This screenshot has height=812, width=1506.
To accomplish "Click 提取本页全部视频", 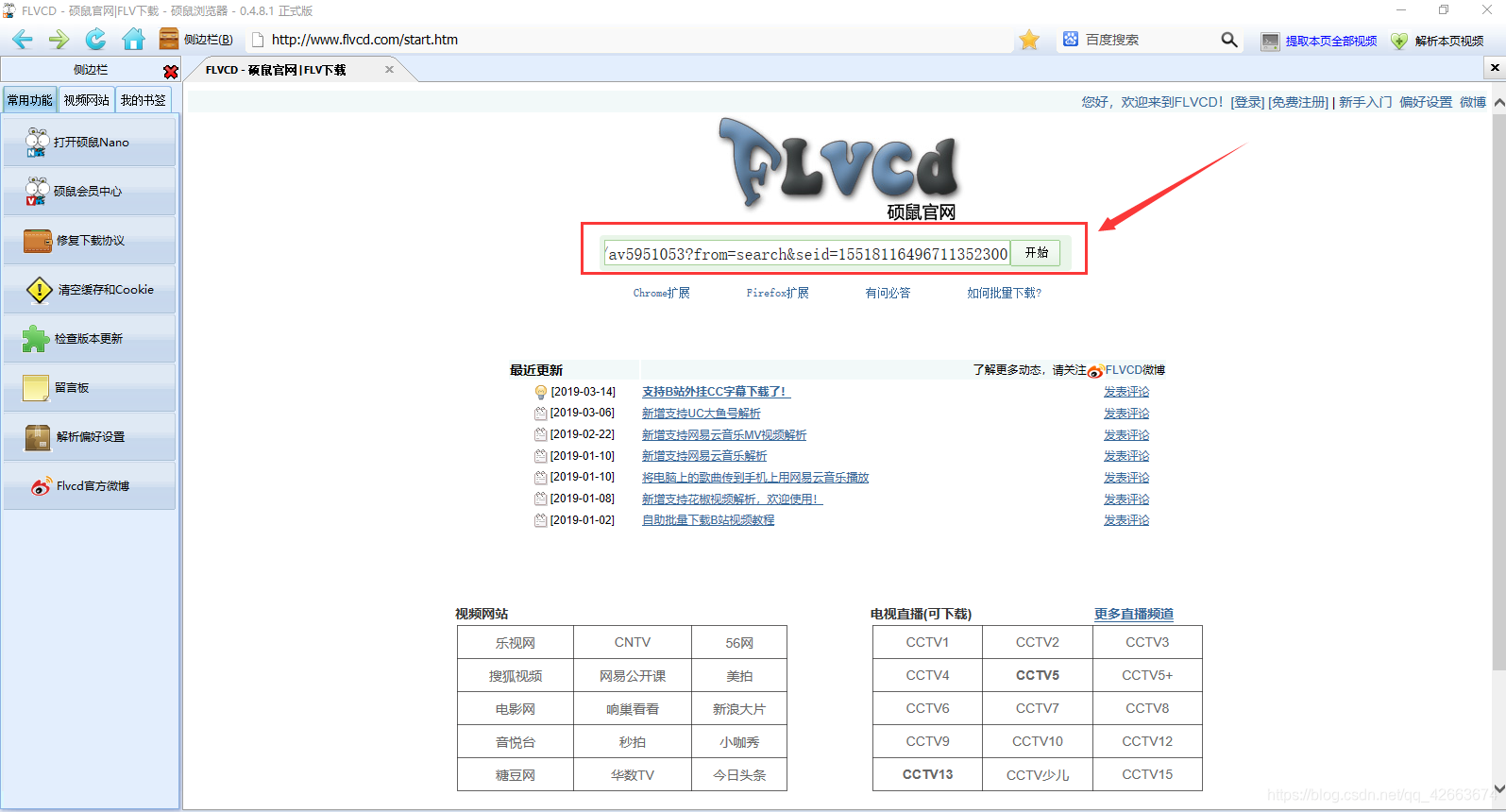I will (x=1319, y=41).
